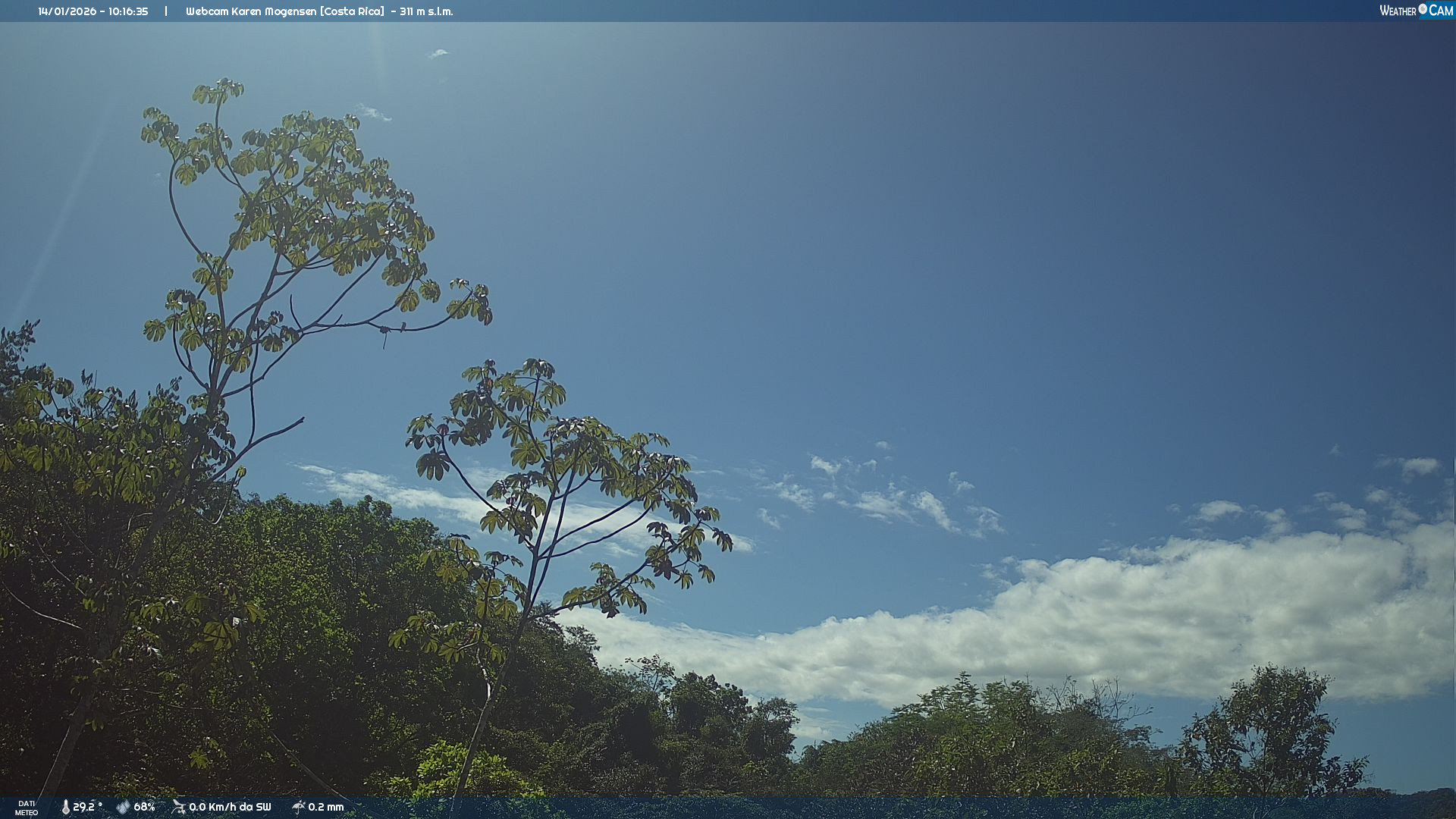This screenshot has width=1456, height=819.
Task: Click the vertical separator after timestamp
Action: click(166, 11)
